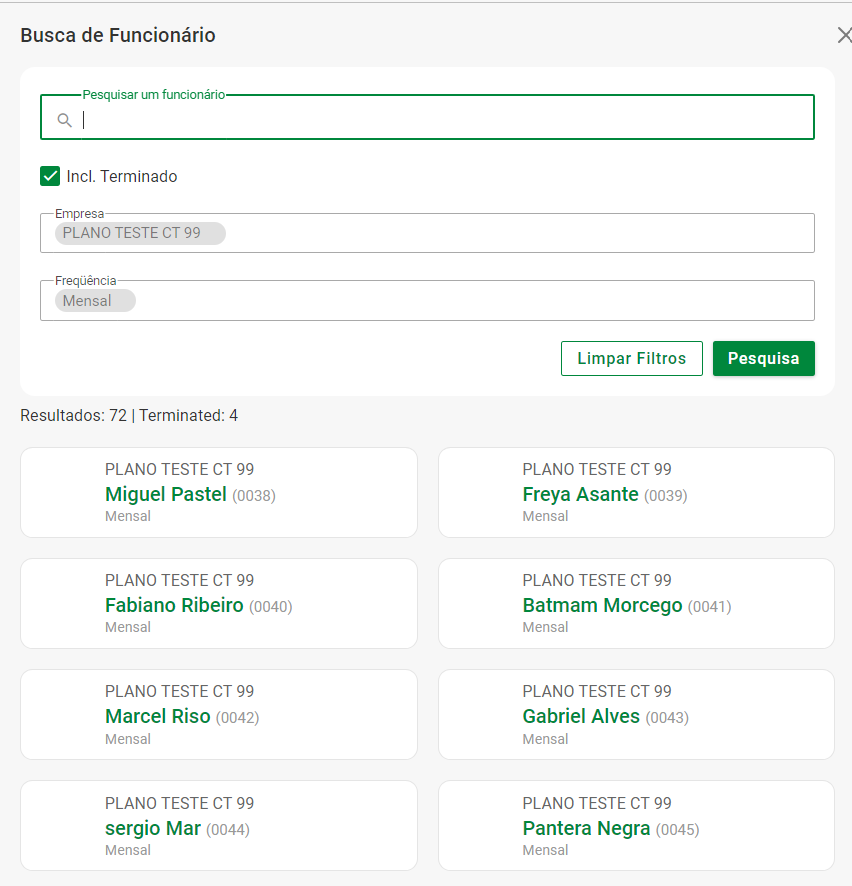The height and width of the screenshot is (886, 852).
Task: Click the search magnifier icon
Action: [x=64, y=120]
